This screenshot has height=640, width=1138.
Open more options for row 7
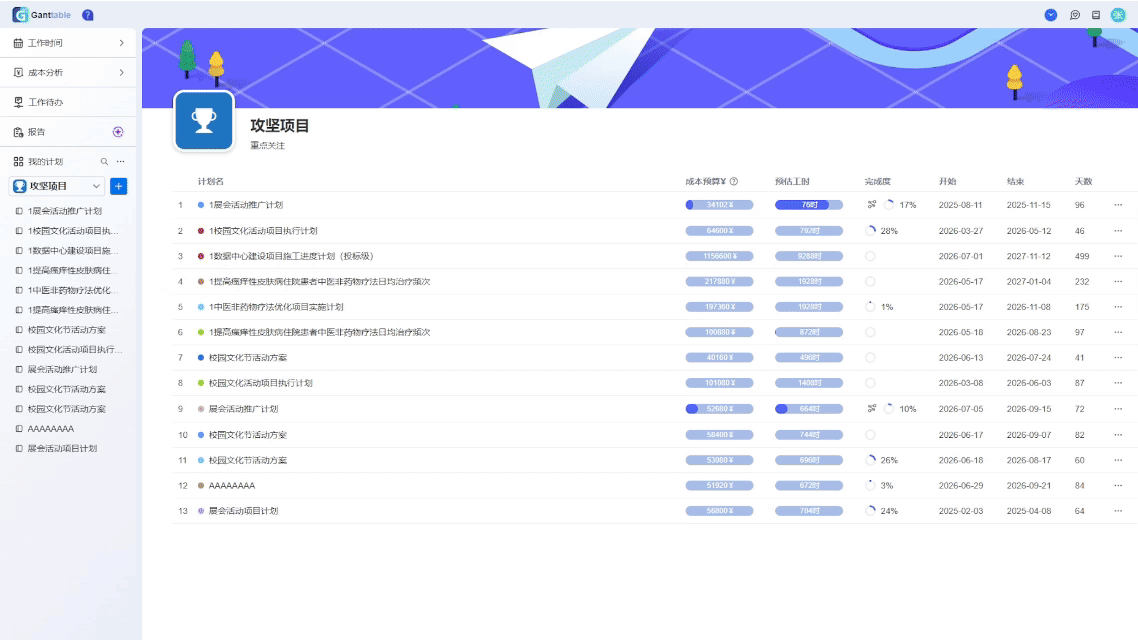click(x=1118, y=358)
